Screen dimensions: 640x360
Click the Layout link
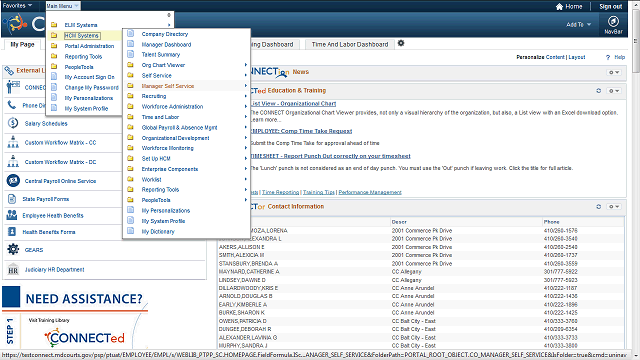pyautogui.click(x=577, y=57)
